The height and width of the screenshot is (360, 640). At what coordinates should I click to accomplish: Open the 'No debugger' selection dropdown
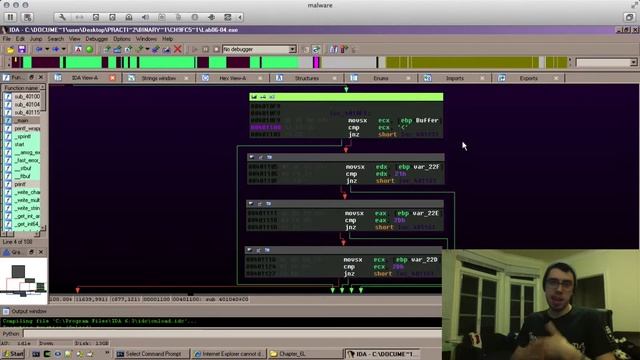click(292, 49)
